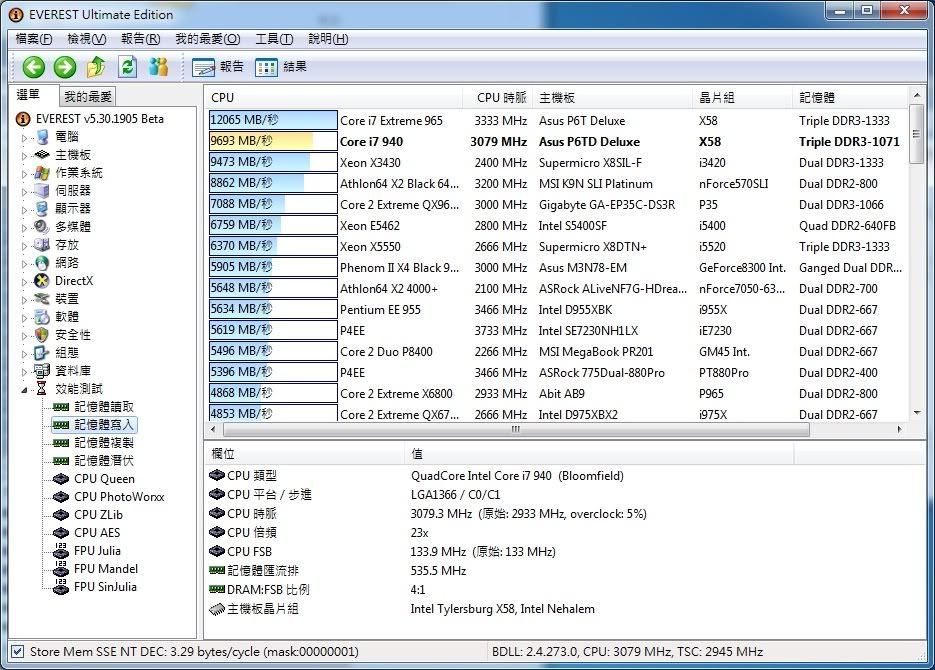Select the Pentium EE 955 result row

tap(557, 309)
